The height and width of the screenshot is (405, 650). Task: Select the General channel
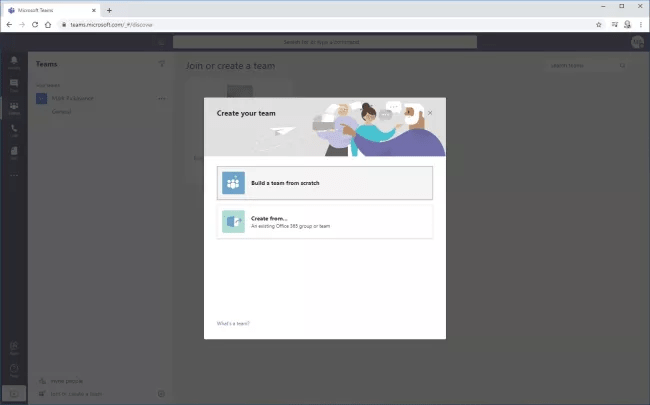[x=62, y=112]
